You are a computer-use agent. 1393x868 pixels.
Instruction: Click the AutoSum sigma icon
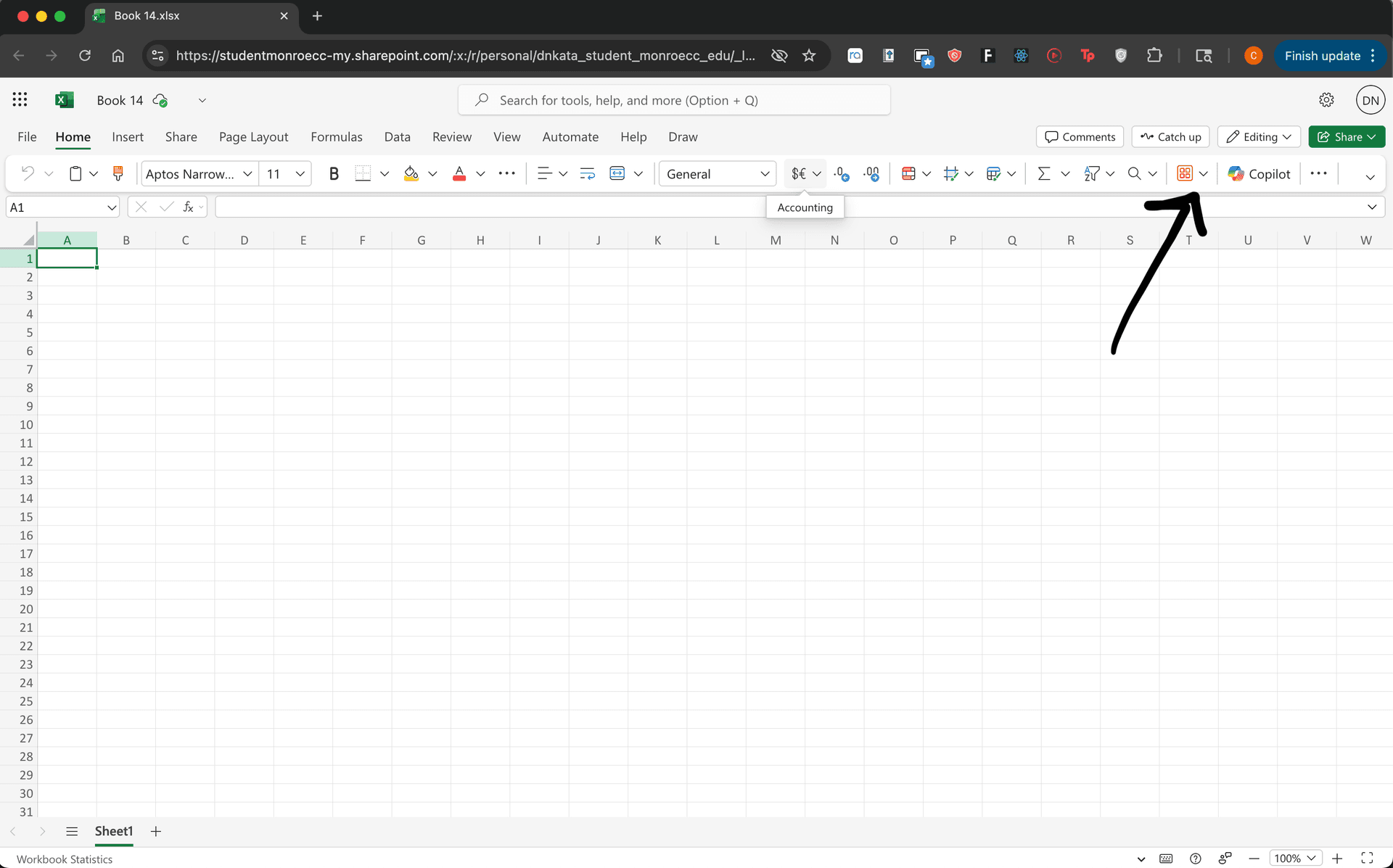(x=1045, y=173)
